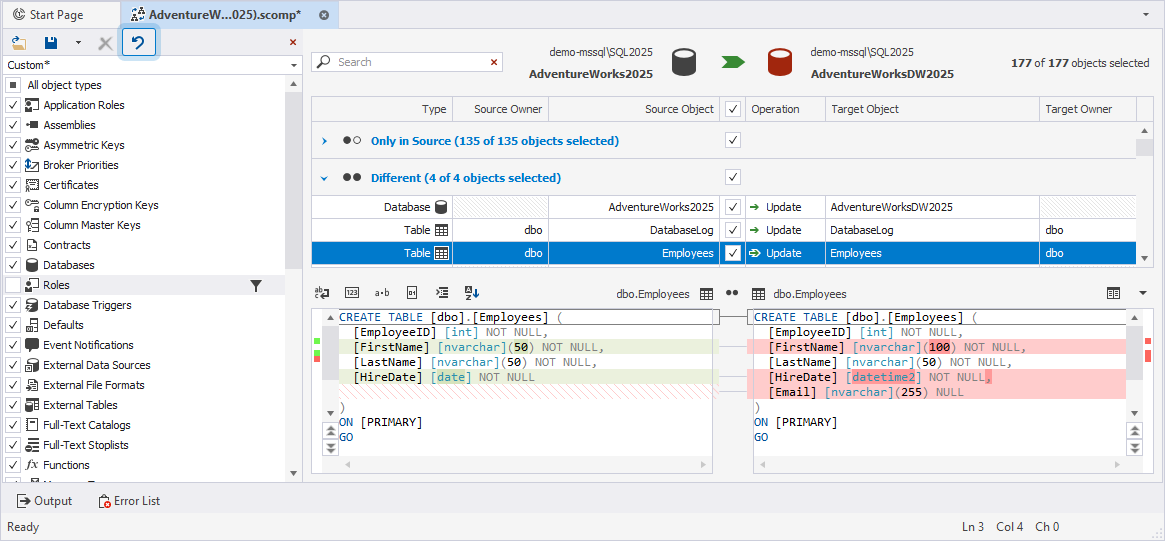Uncheck the Asymmetric Keys checkbox
This screenshot has width=1165, height=541.
tap(13, 146)
